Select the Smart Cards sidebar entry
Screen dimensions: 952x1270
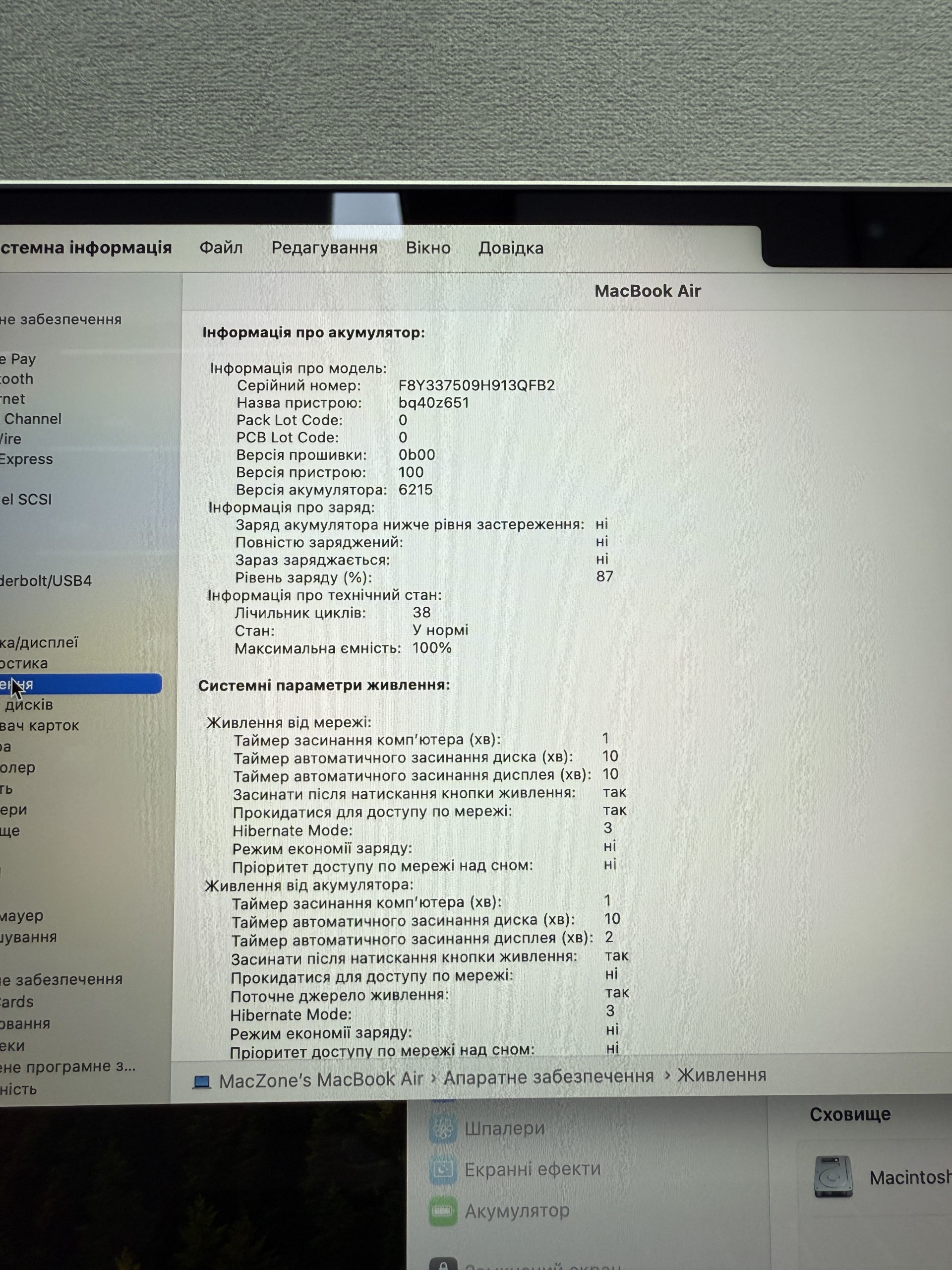[17, 1002]
